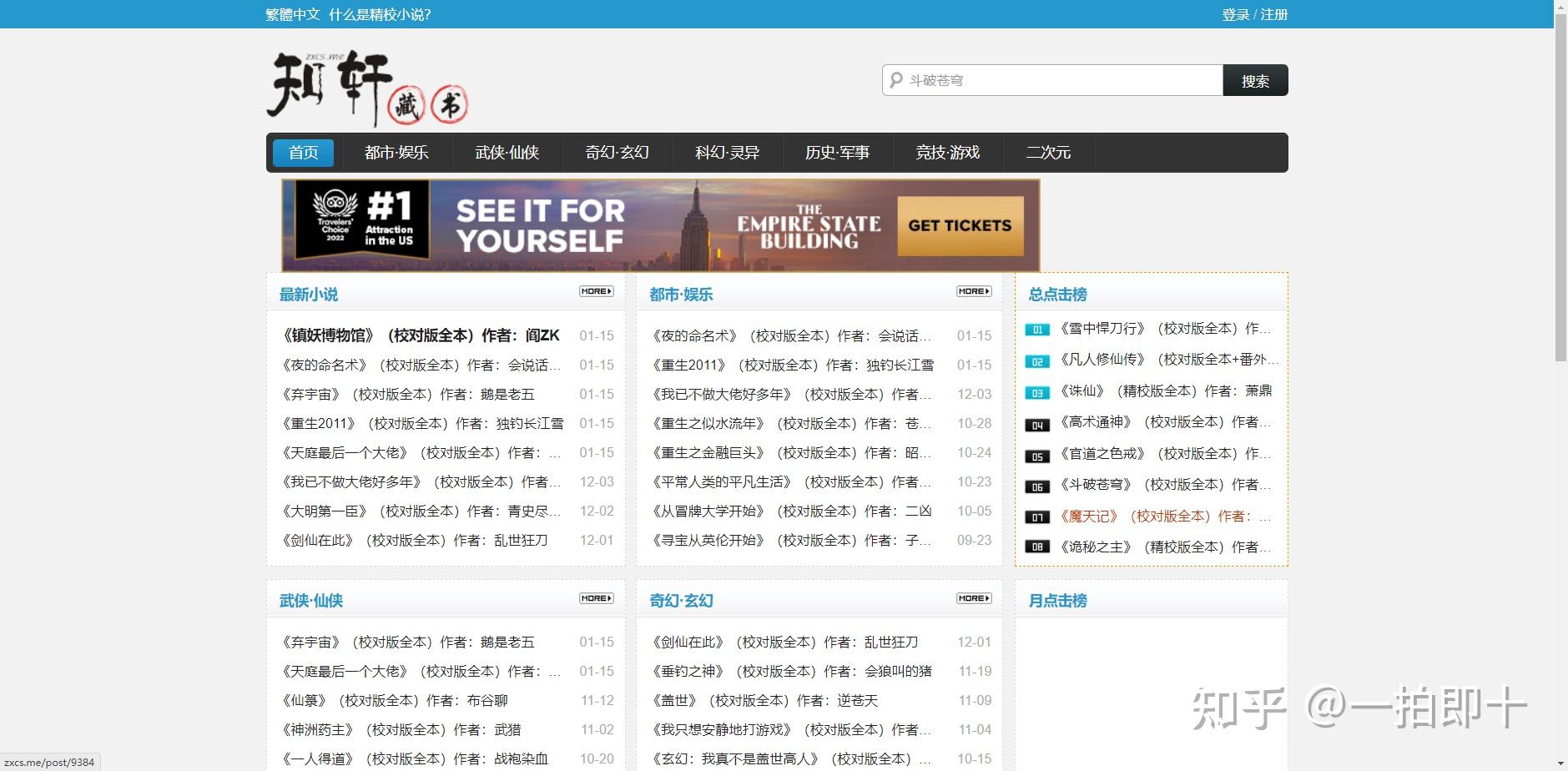This screenshot has height=771, width=1568.
Task: Open 《平常人类的平凡生活》 novel link
Action: point(791,481)
